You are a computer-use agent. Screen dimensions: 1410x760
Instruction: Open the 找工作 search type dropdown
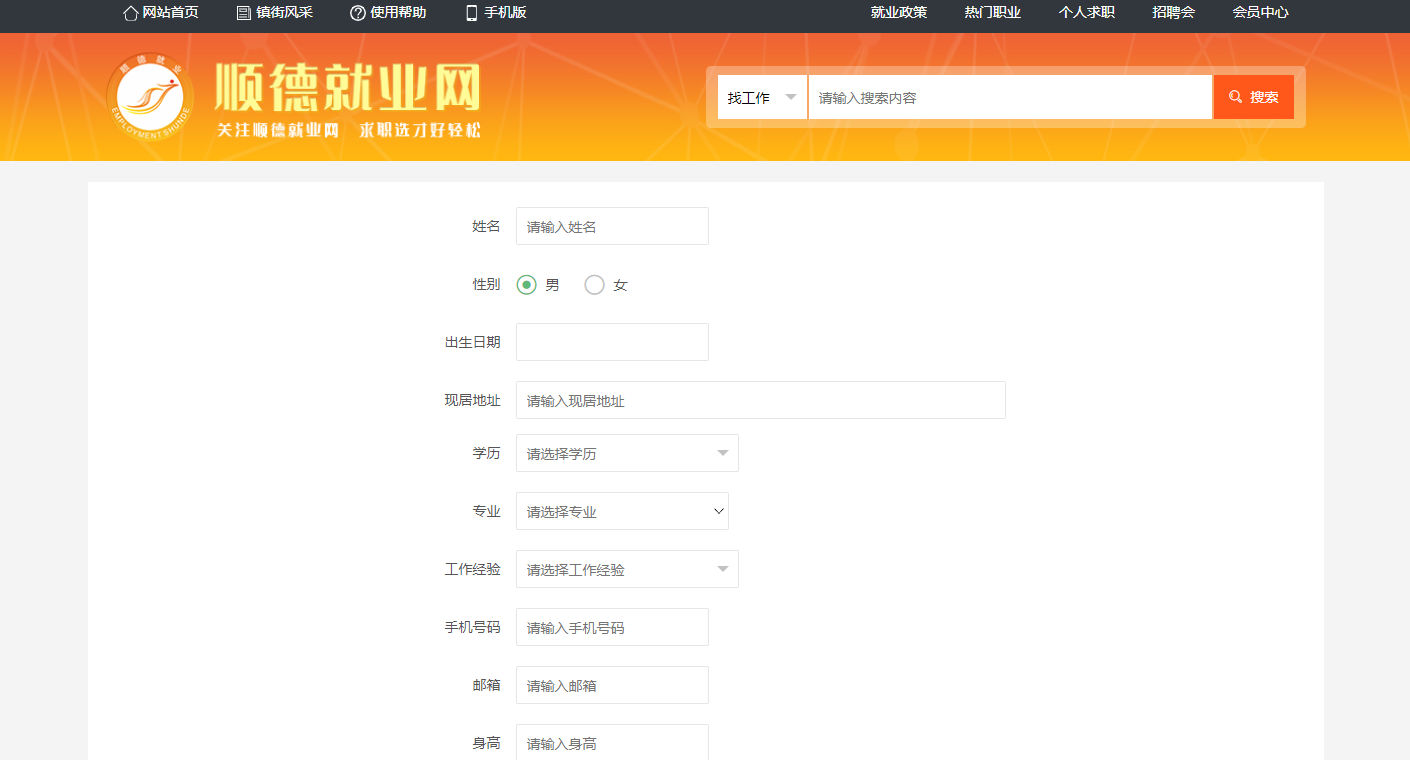[x=762, y=97]
